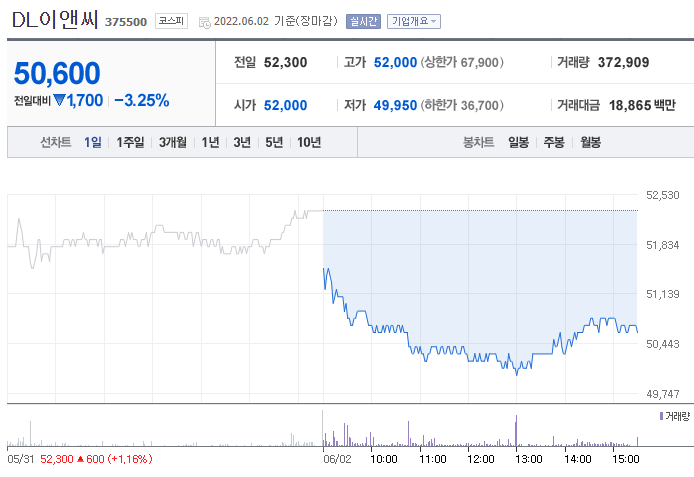Click the 시가 value 52,000
This screenshot has width=694, height=477.
(x=285, y=105)
